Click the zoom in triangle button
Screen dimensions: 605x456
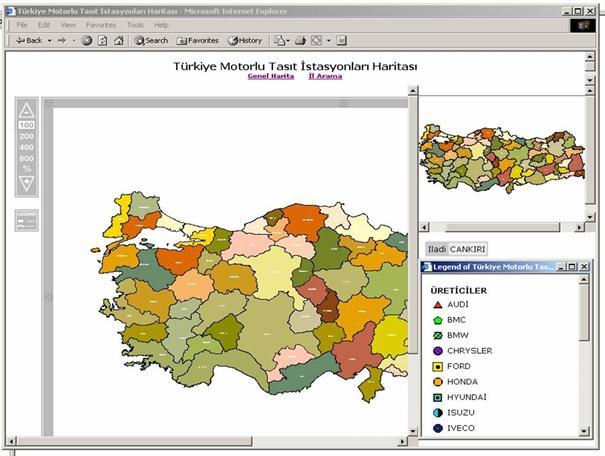tap(27, 109)
